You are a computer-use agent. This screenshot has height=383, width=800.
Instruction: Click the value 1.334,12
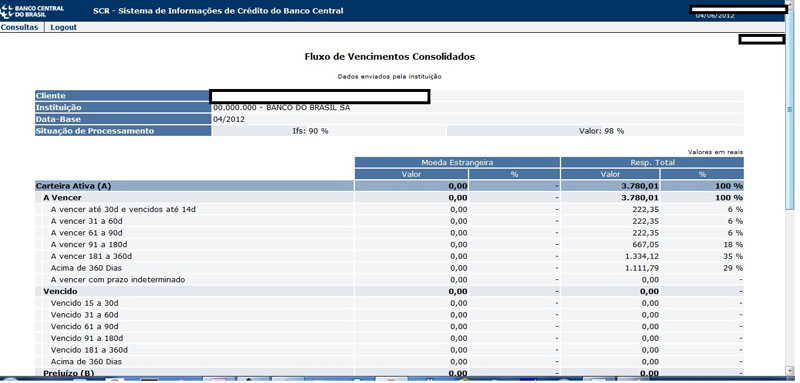point(641,256)
